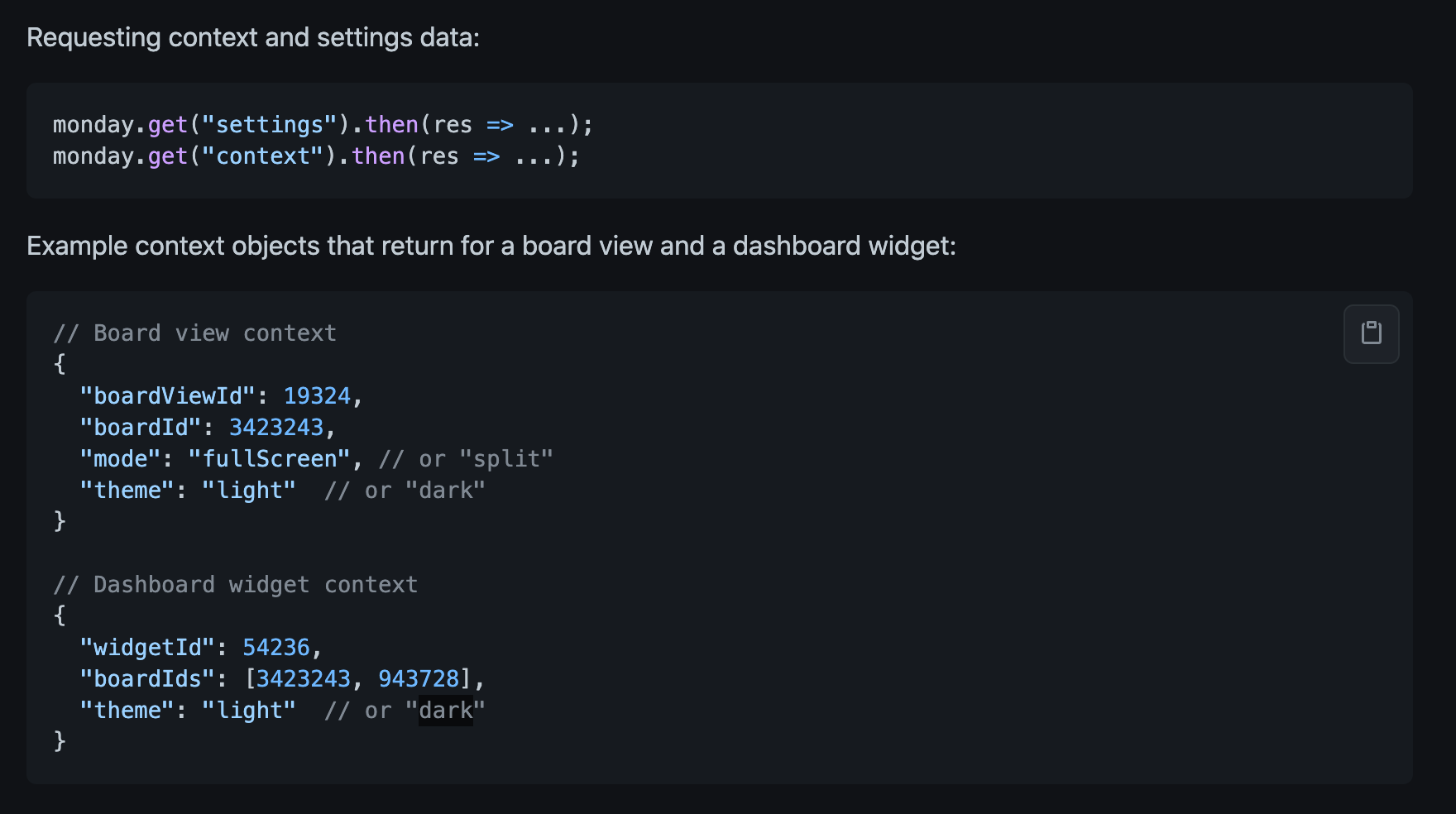
Task: Click the "boardId" key in board view context
Action: 141,428
